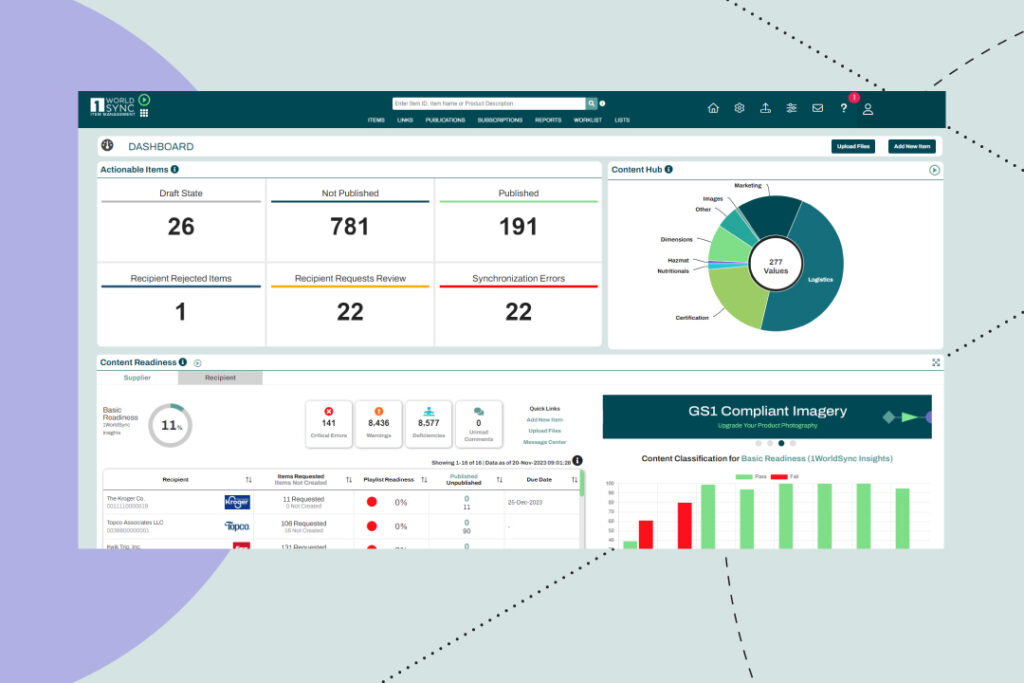
Task: Open Help using the question mark icon
Action: coord(844,108)
